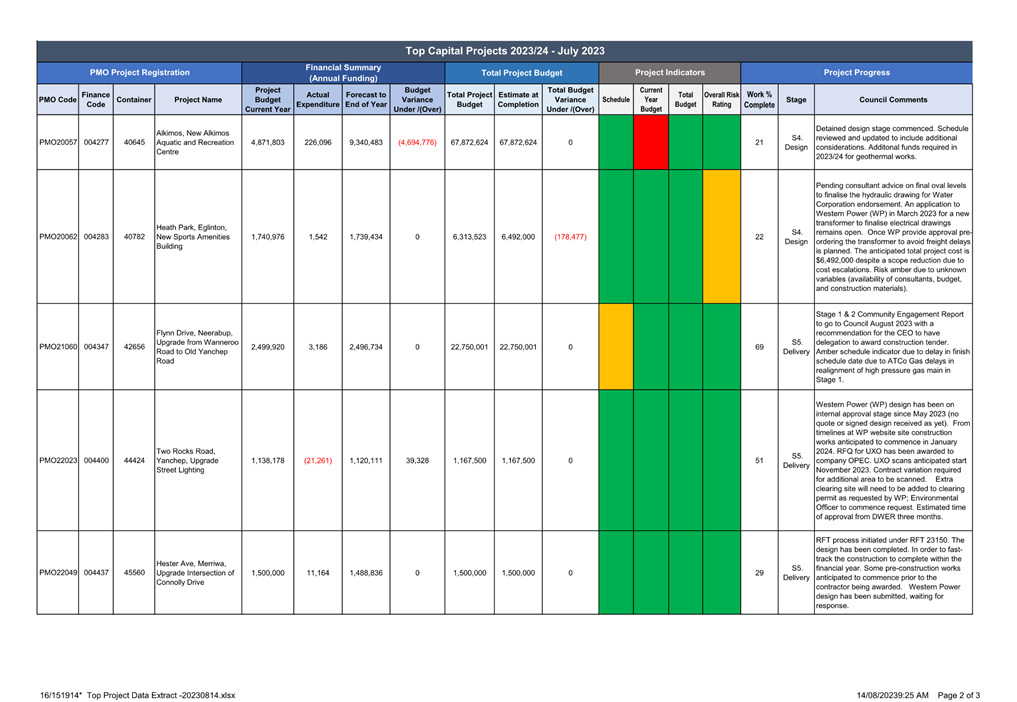
Task: Click project name 'Flynn Drive, Neerabup' upgrade
Action: (x=197, y=347)
